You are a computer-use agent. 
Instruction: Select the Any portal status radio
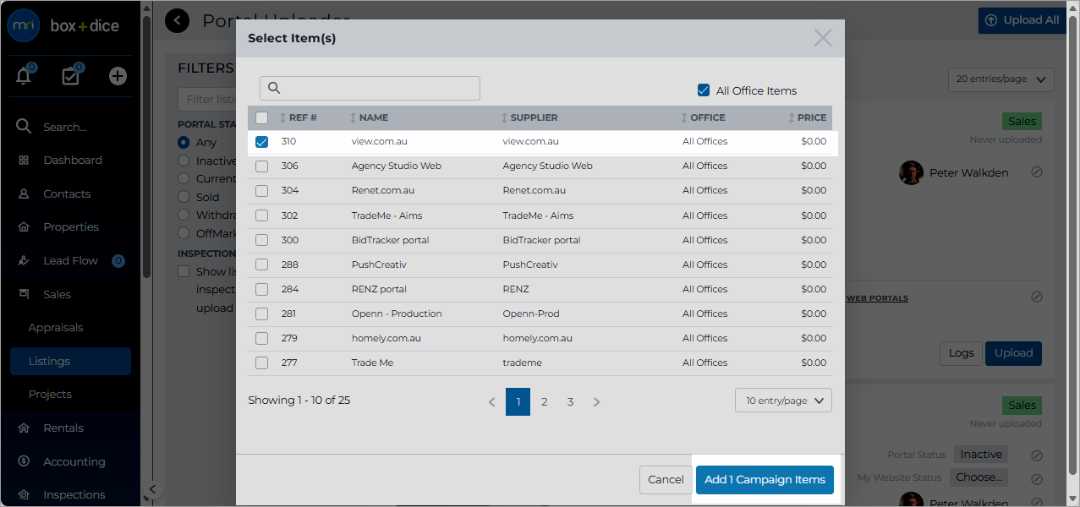[183, 143]
